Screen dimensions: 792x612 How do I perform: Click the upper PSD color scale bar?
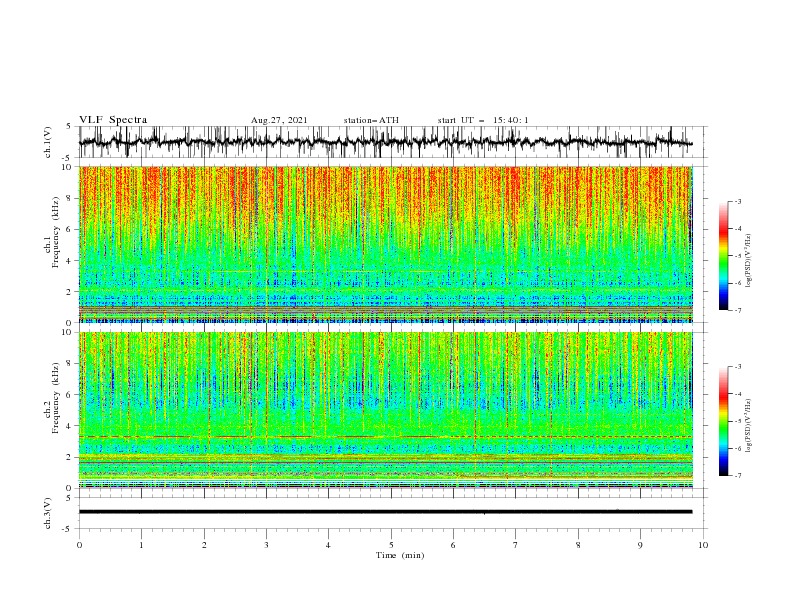(724, 256)
